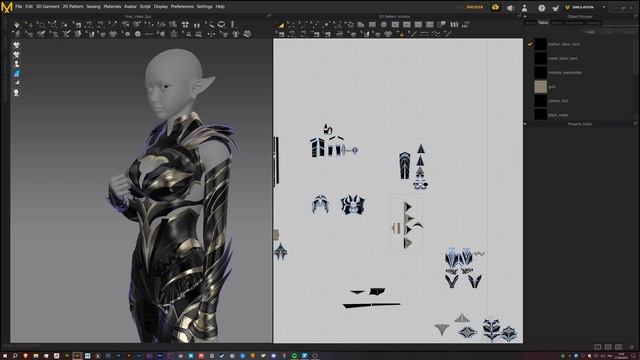Open the Preferences menu
Viewport: 640px width, 360px height.
[x=182, y=7]
